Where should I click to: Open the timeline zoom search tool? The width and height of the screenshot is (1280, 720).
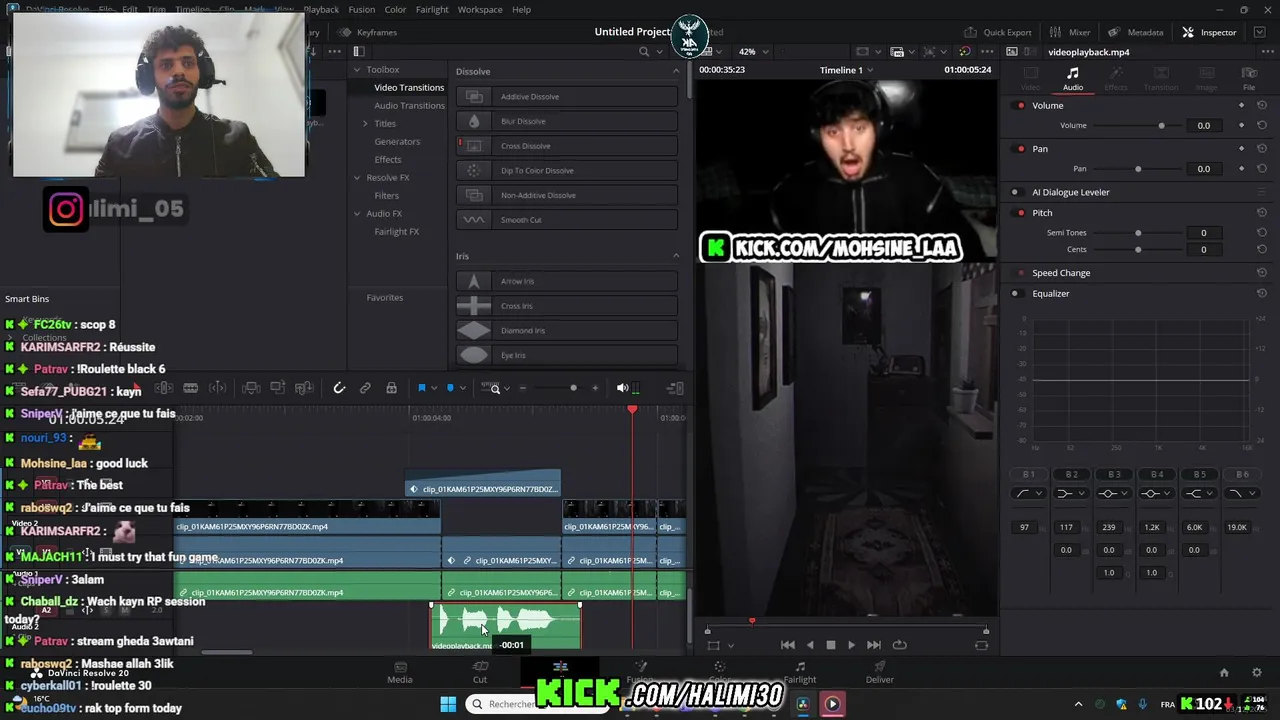(x=495, y=388)
